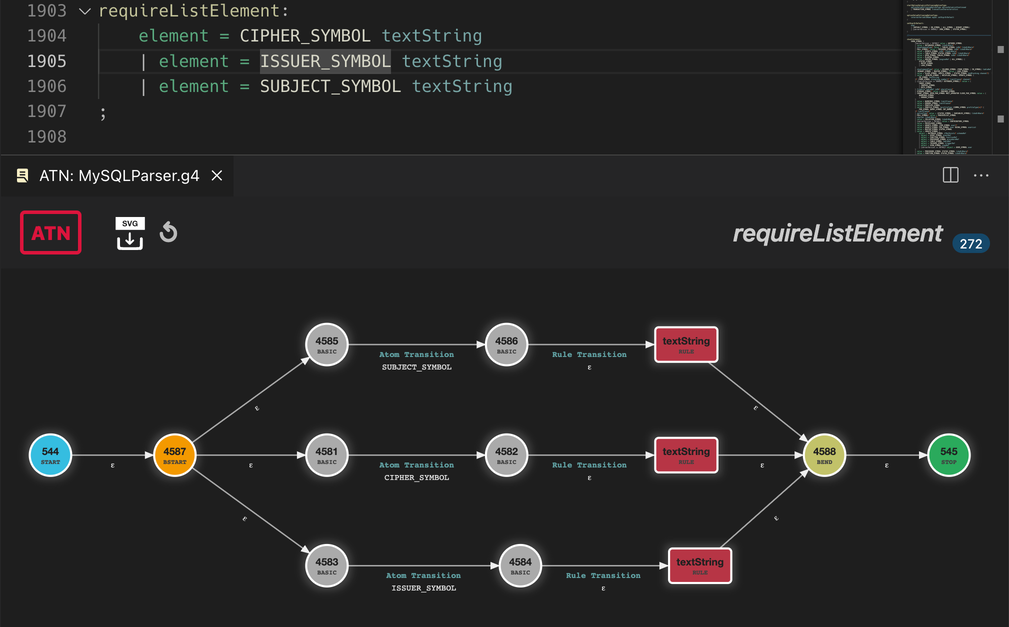
Task: Open the editor More Actions menu
Action: (981, 175)
